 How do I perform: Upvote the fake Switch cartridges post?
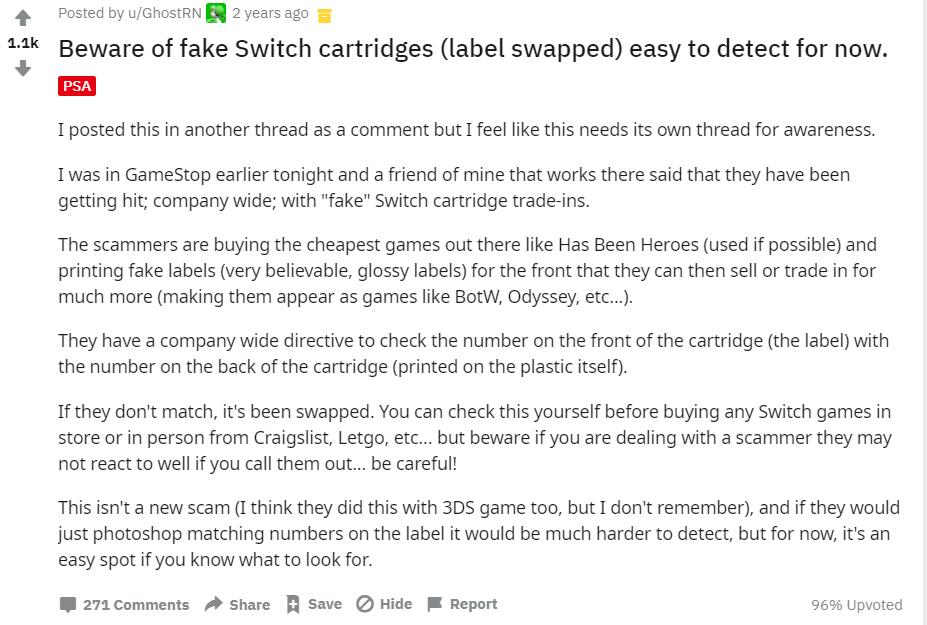coord(22,18)
